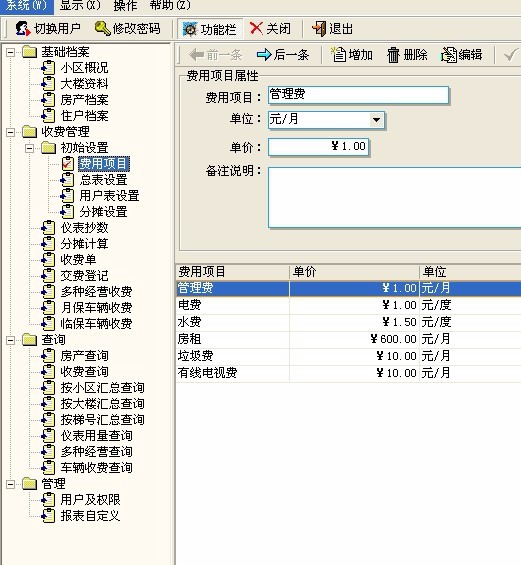Open the 操作 menu
Viewport: 521px width, 565px height.
(125, 5)
